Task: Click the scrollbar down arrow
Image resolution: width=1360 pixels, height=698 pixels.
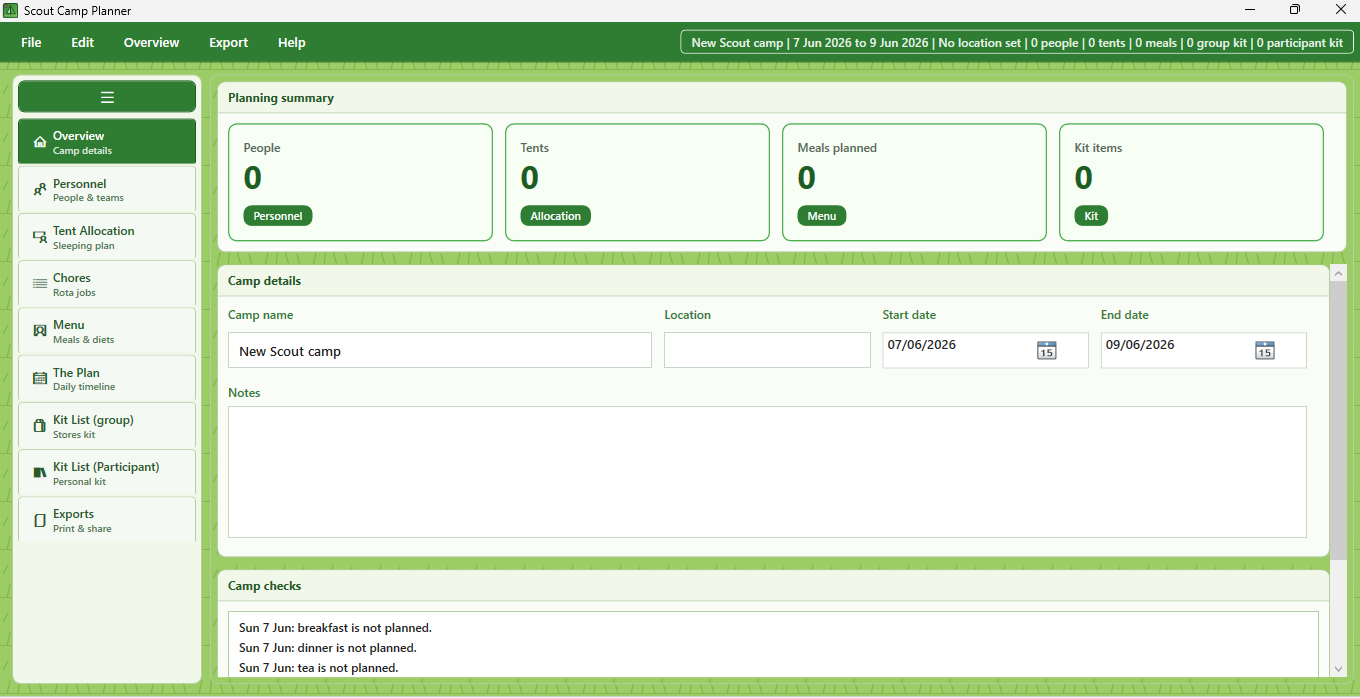Action: (x=1338, y=669)
